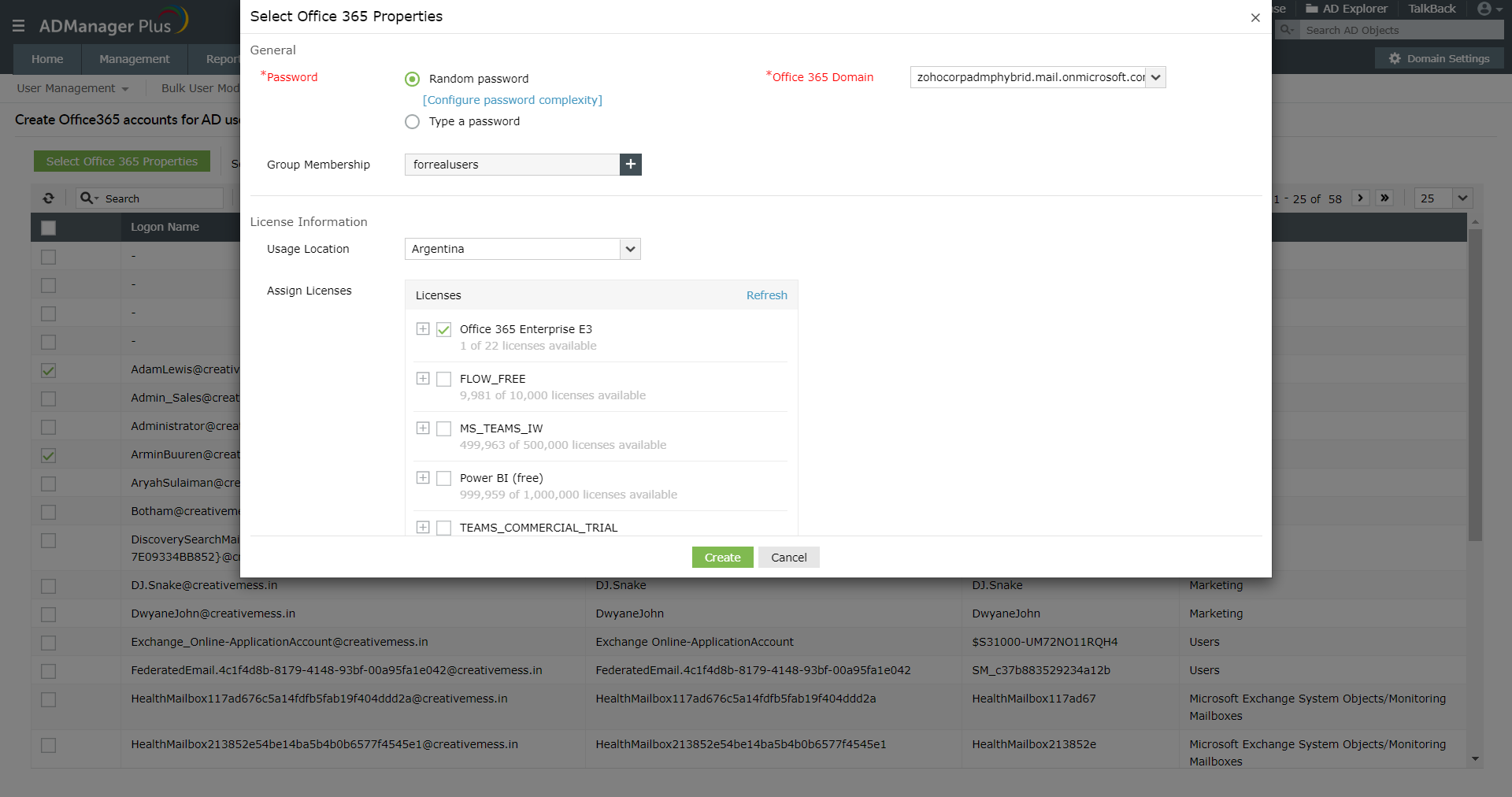Screen dimensions: 1512x797
Task: Toggle checkbox for DwyaneJohn user row
Action: (49, 614)
